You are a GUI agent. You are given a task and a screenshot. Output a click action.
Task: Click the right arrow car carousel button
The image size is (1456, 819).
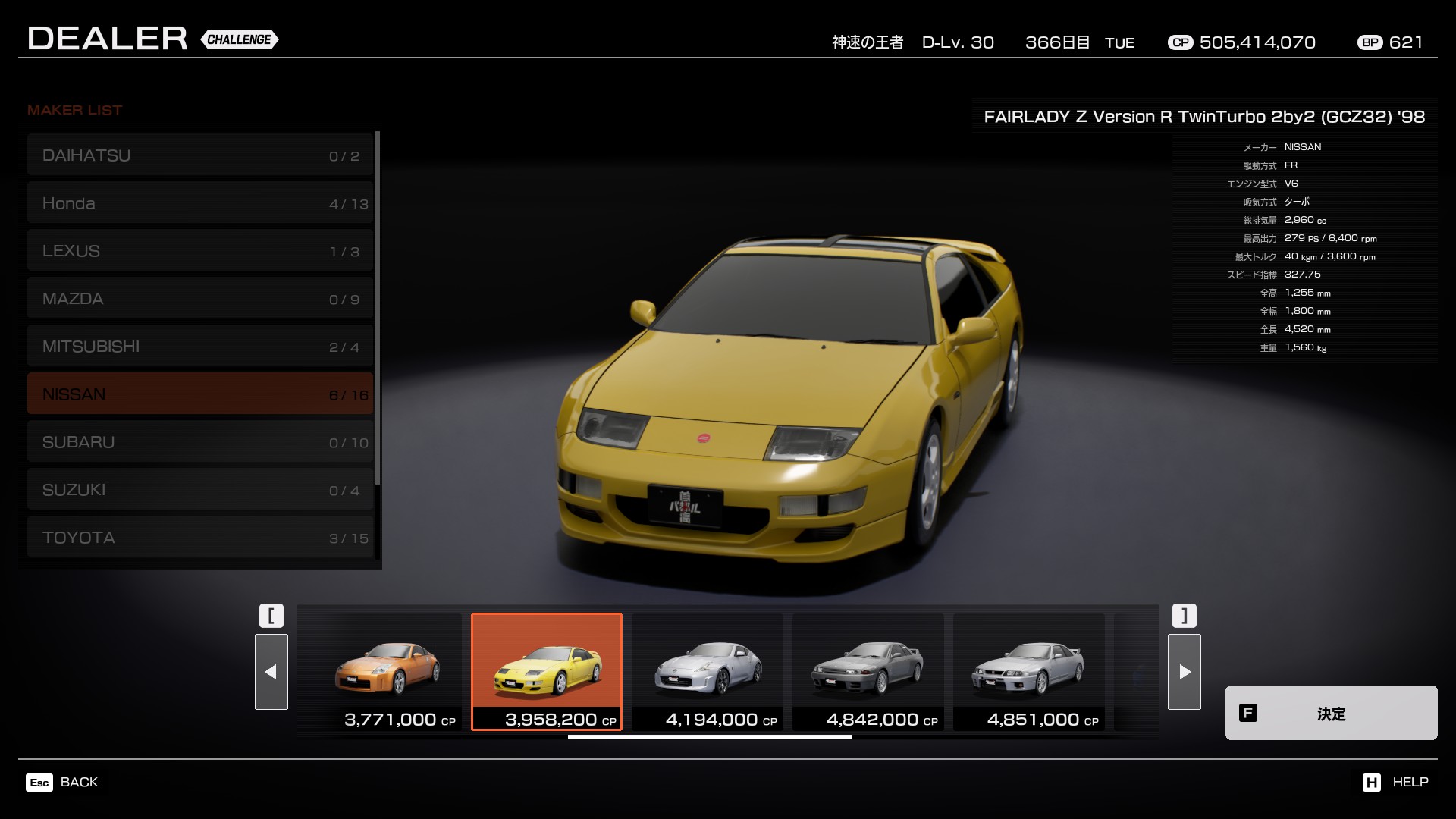(x=1184, y=671)
